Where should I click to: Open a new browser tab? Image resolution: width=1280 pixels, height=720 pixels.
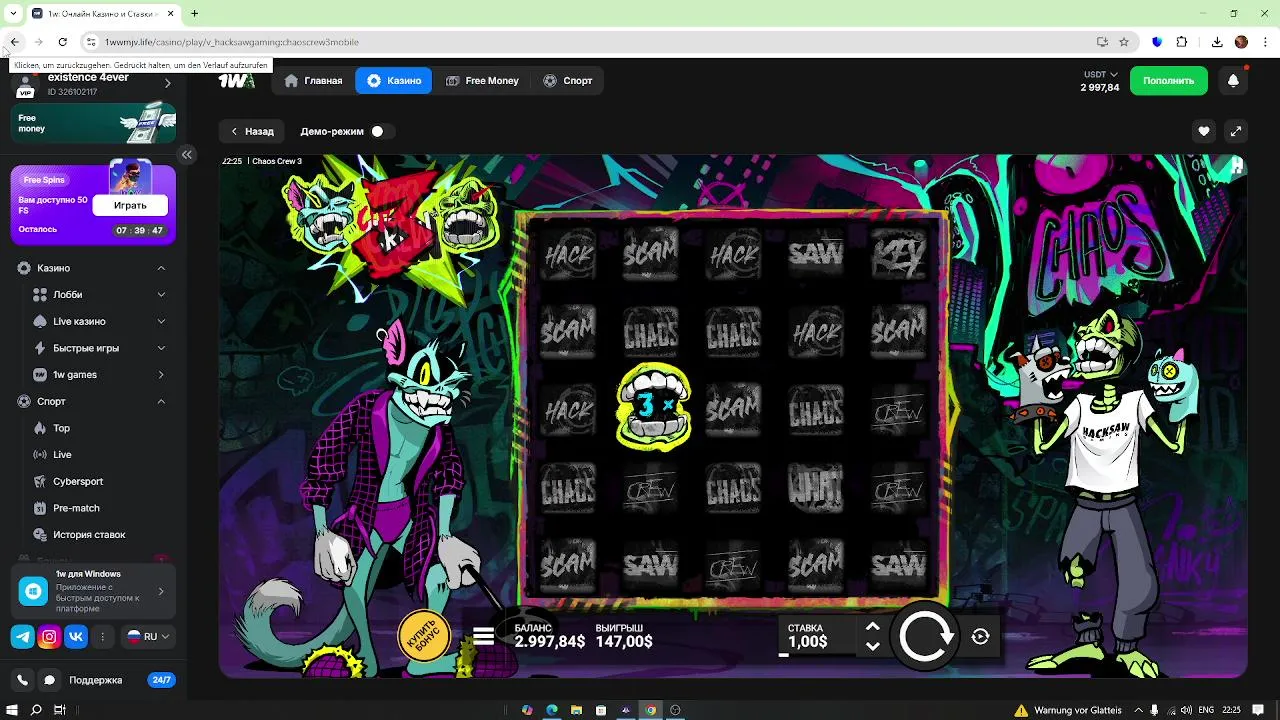[194, 13]
